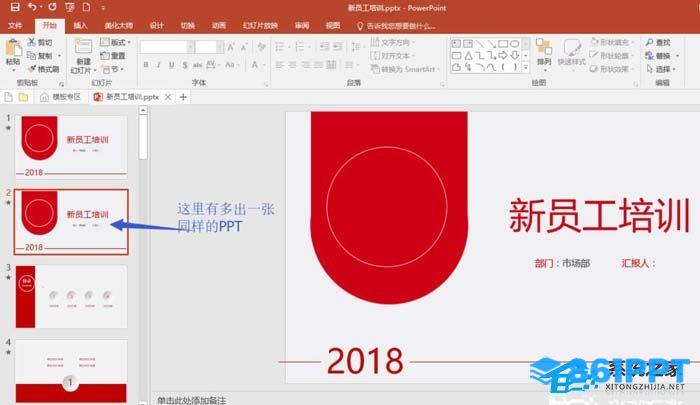Viewport: 700px width, 405px height.
Task: Click the Save icon in quick access toolbar
Action: (x=15, y=7)
